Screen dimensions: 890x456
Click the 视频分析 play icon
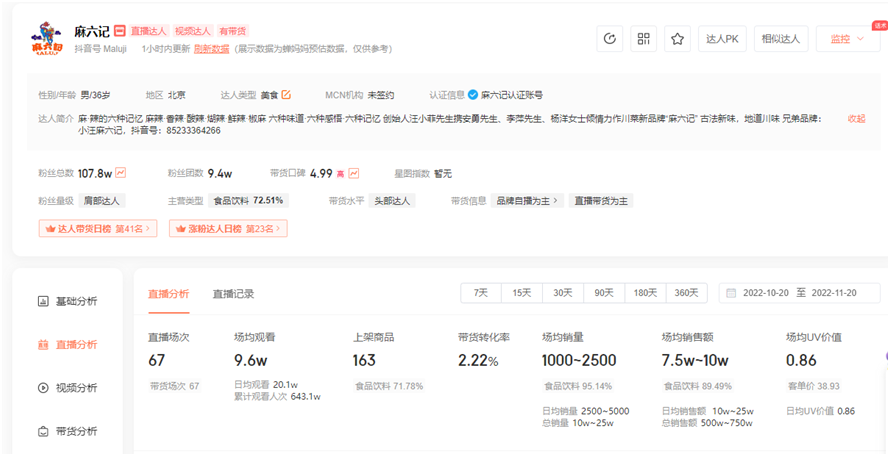pyautogui.click(x=43, y=388)
